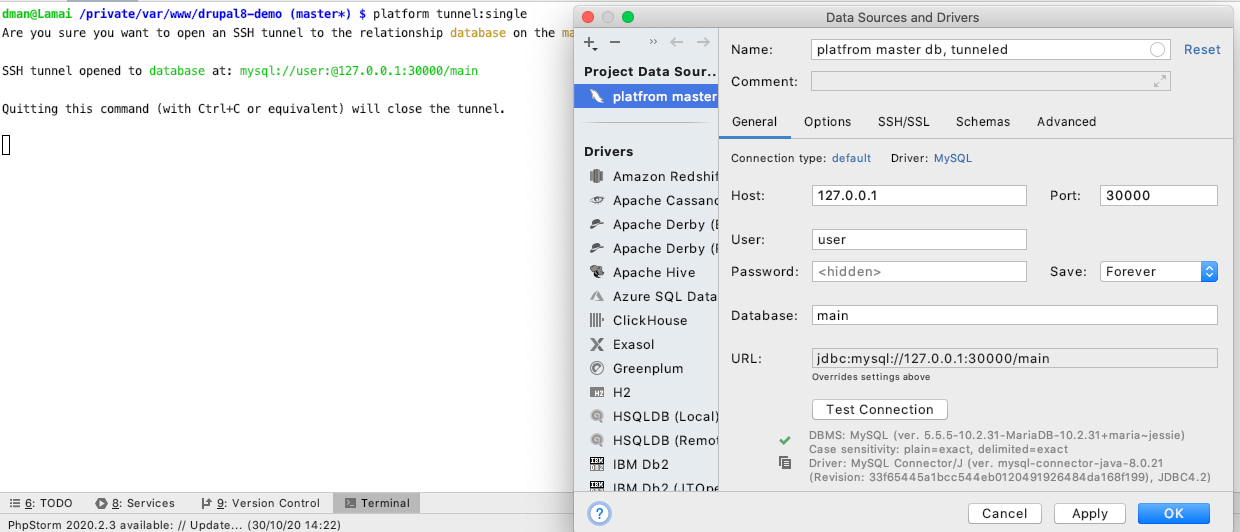Click the mysql tunnel URL in terminal

359,71
